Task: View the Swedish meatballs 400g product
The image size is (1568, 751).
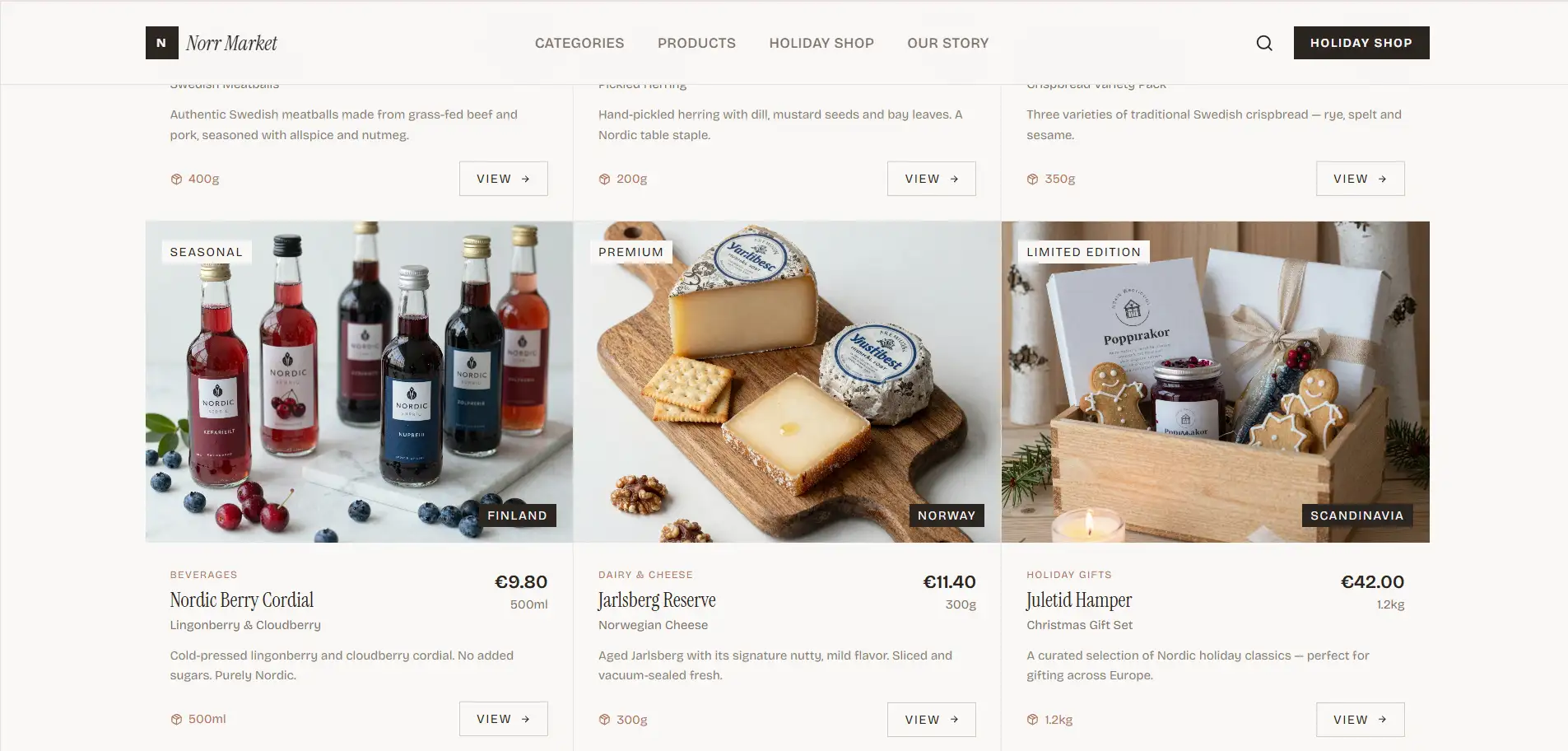Action: pos(503,179)
